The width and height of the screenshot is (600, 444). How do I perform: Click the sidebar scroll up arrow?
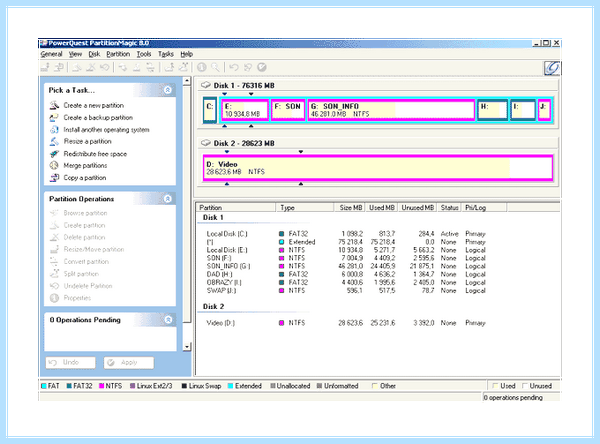click(187, 81)
